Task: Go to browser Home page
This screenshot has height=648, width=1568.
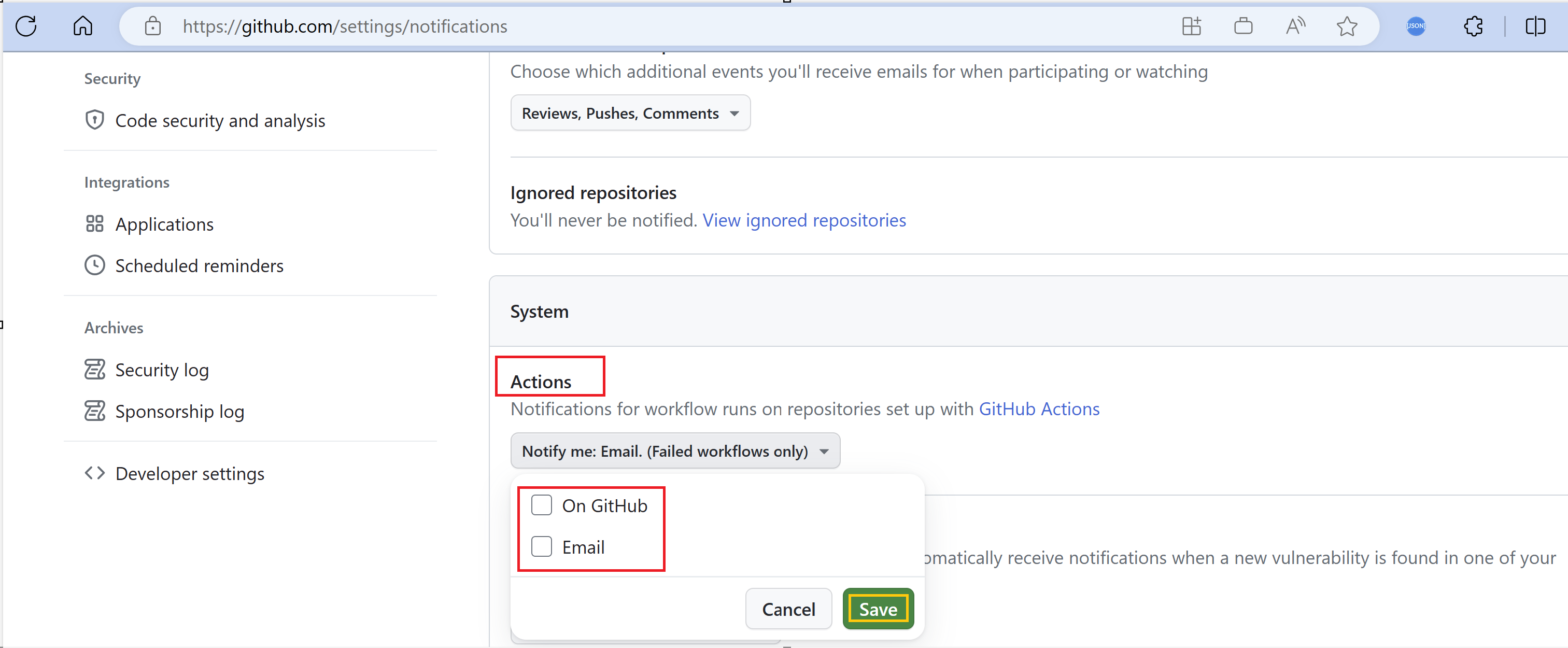Action: point(83,26)
